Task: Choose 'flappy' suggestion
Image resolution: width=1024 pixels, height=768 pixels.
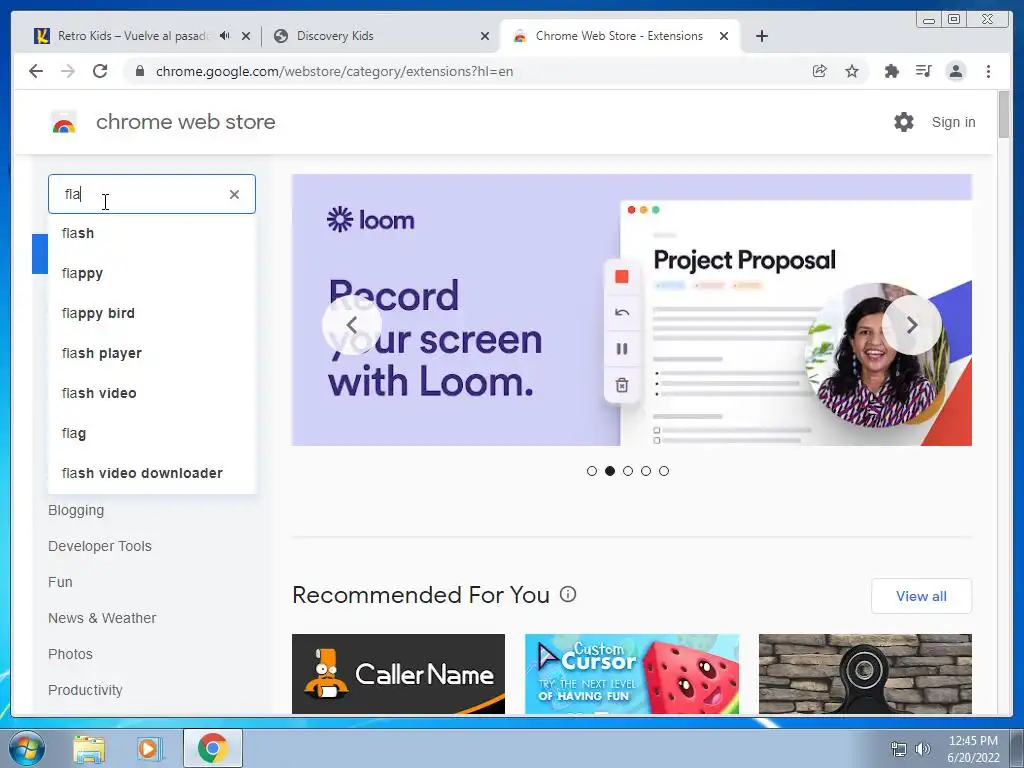Action: (152, 273)
